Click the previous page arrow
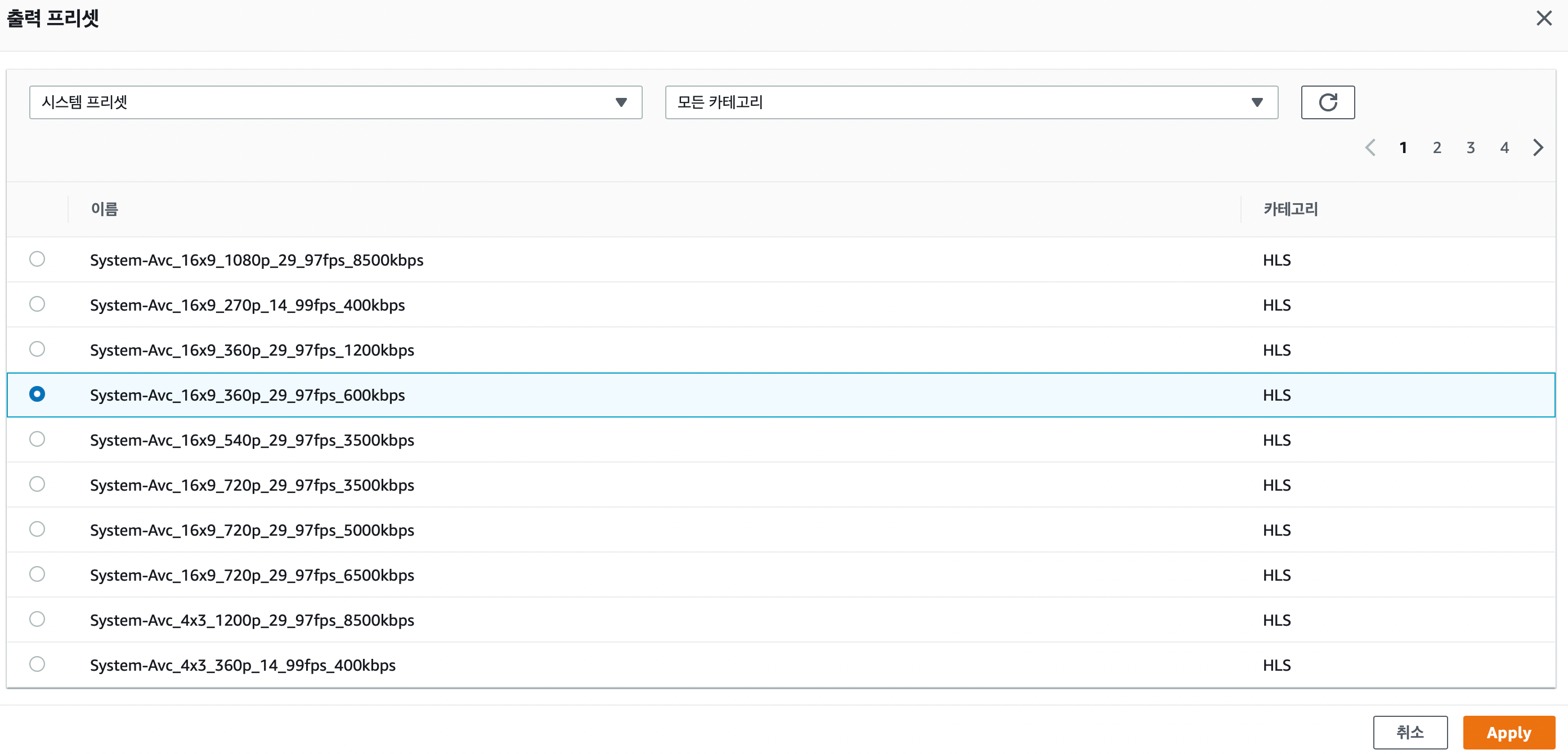This screenshot has width=1568, height=754. [x=1370, y=148]
